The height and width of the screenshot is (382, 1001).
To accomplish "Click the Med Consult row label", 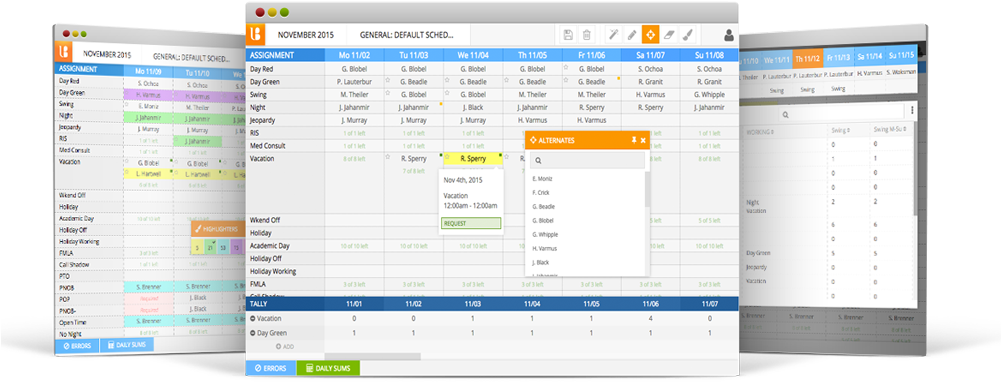I will click(x=266, y=146).
